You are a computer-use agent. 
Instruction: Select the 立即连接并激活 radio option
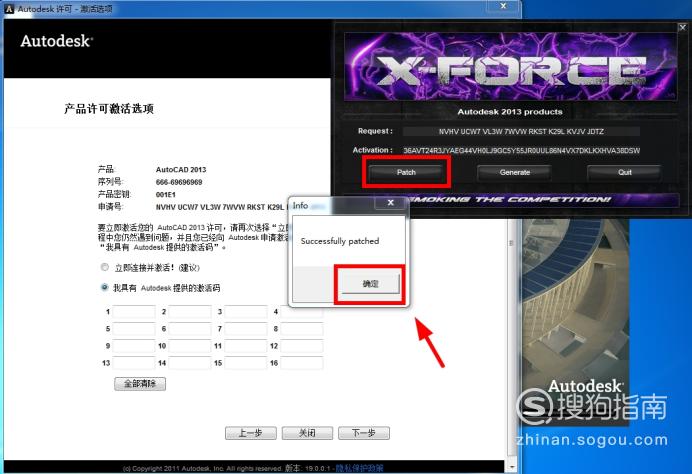pos(105,267)
